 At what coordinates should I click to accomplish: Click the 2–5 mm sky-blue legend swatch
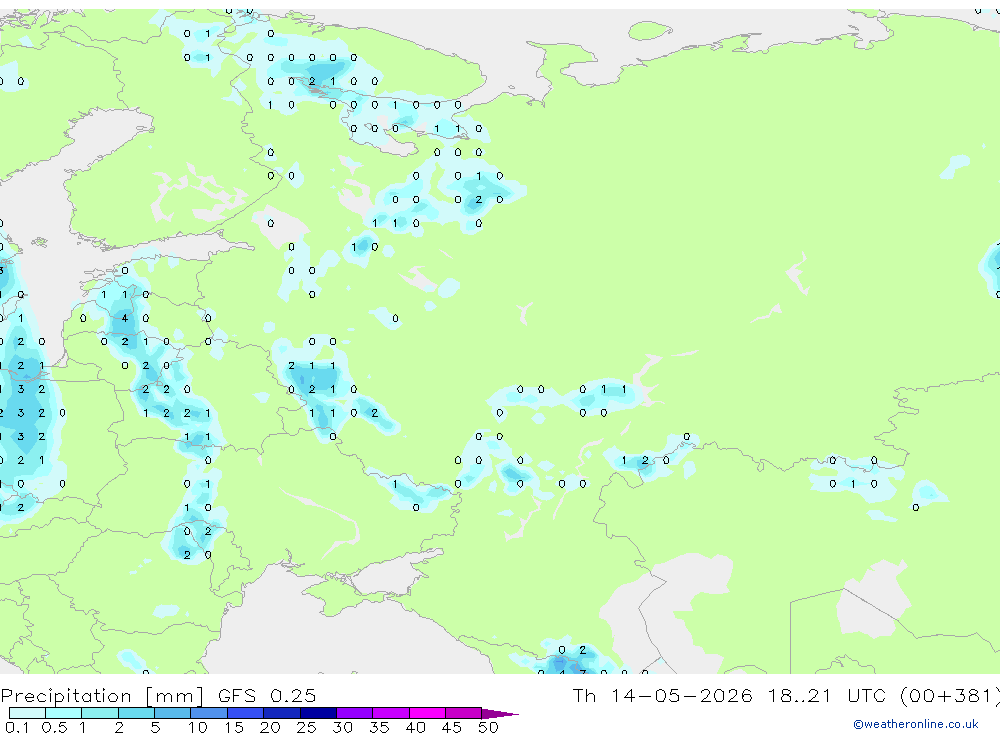tap(136, 713)
